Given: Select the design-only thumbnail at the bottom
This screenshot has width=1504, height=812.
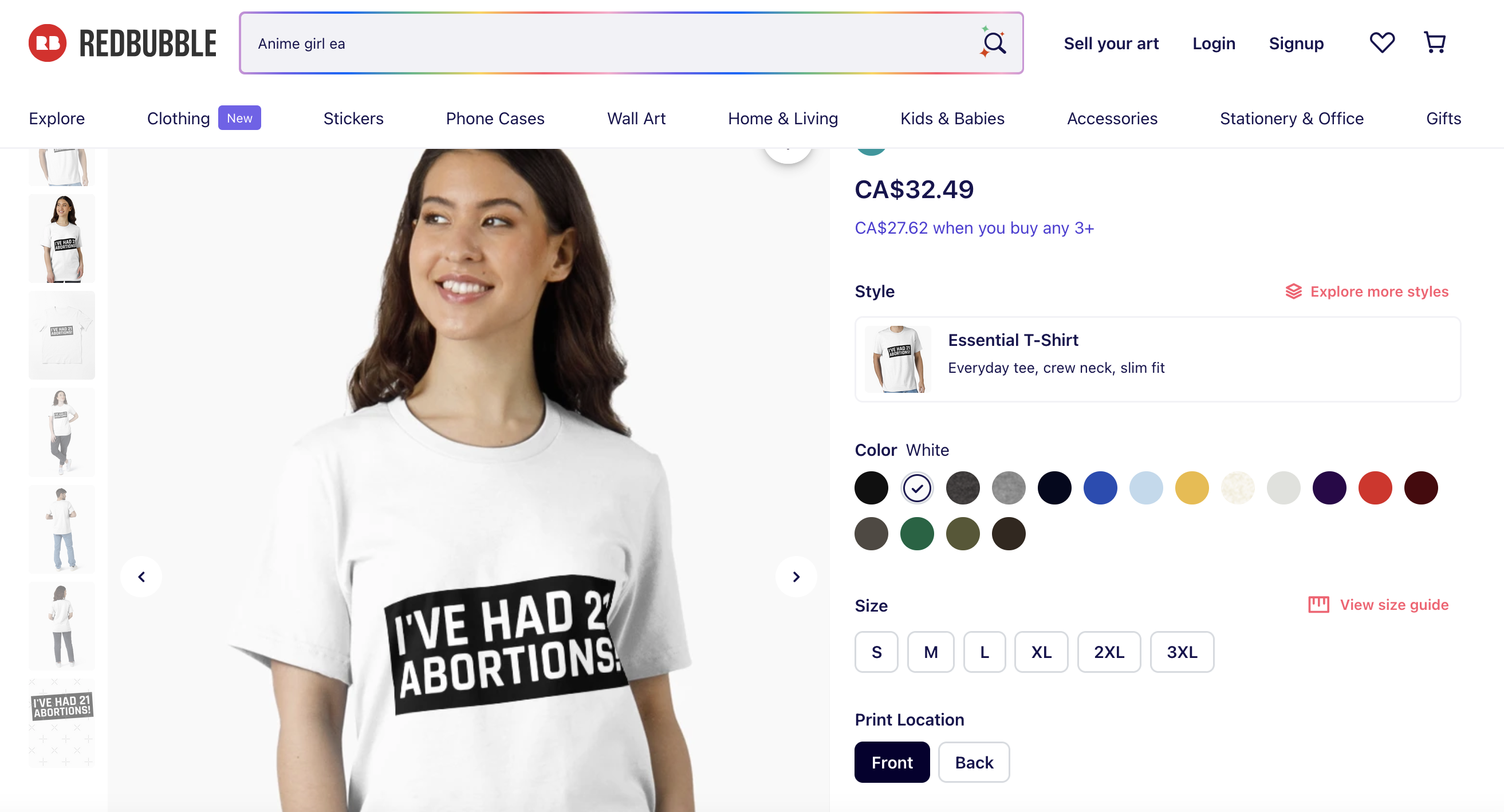Looking at the screenshot, I should point(61,723).
